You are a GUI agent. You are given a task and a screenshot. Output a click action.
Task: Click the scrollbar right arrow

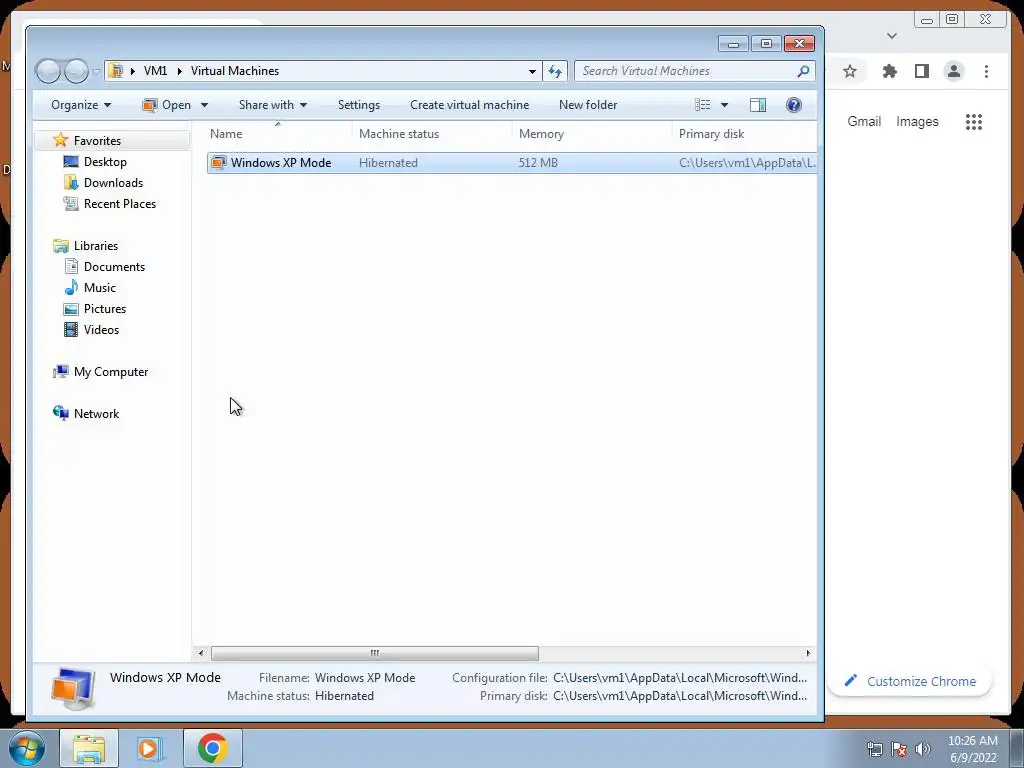(808, 653)
